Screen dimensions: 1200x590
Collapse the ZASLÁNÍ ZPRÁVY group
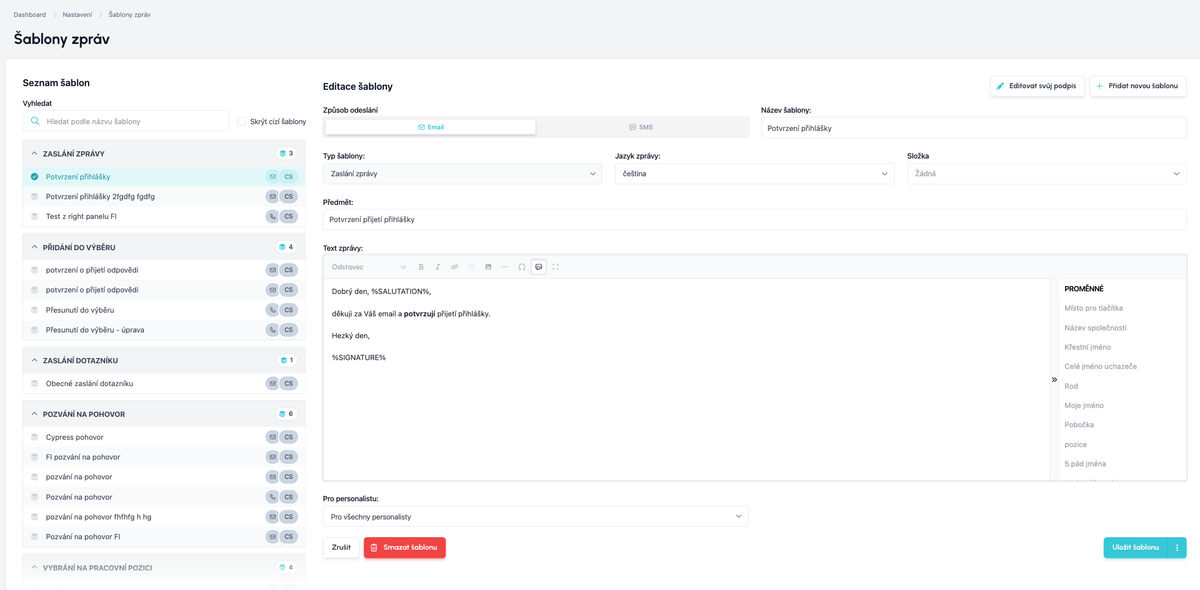pos(35,154)
